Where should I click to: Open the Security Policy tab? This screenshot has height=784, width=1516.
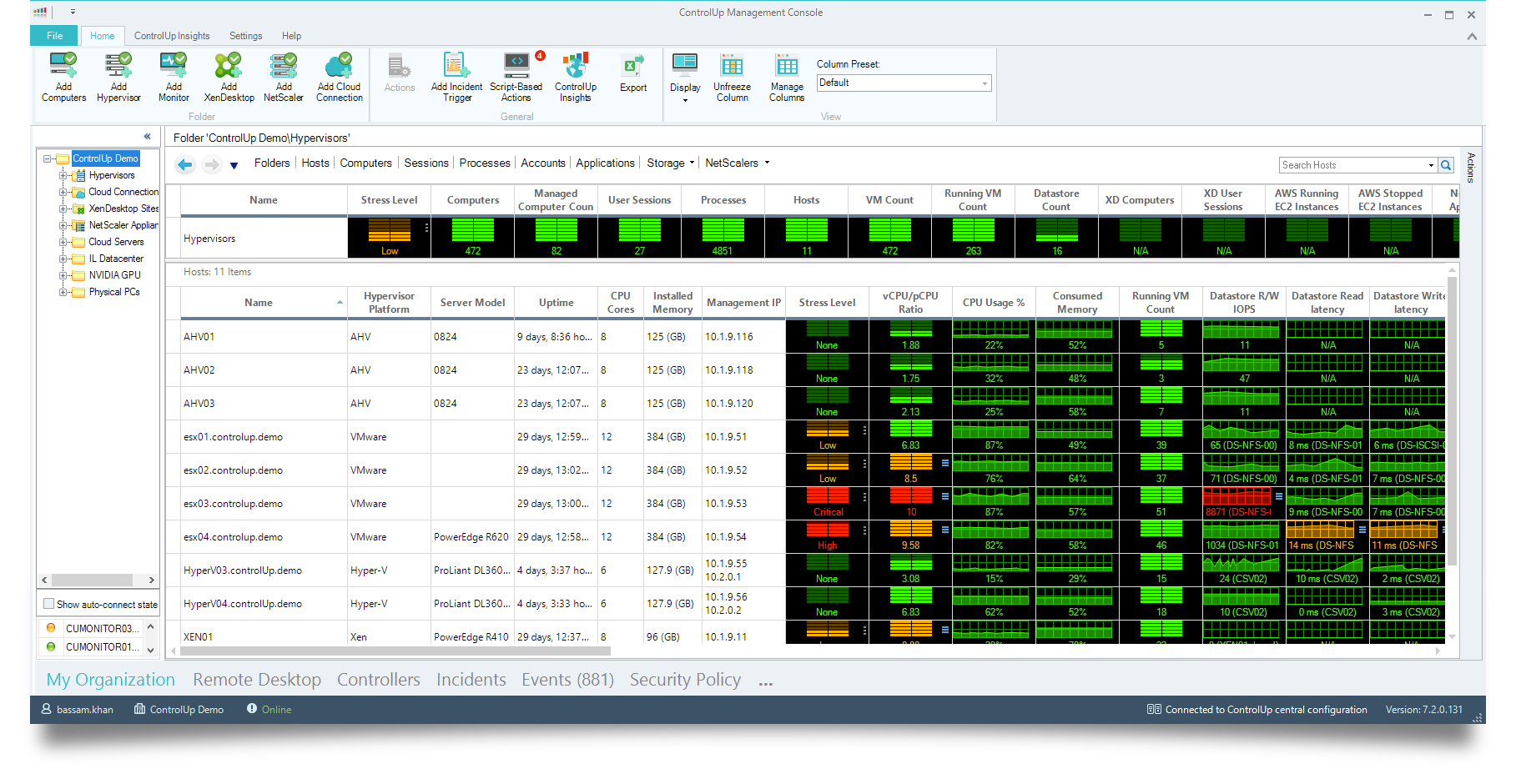[685, 680]
